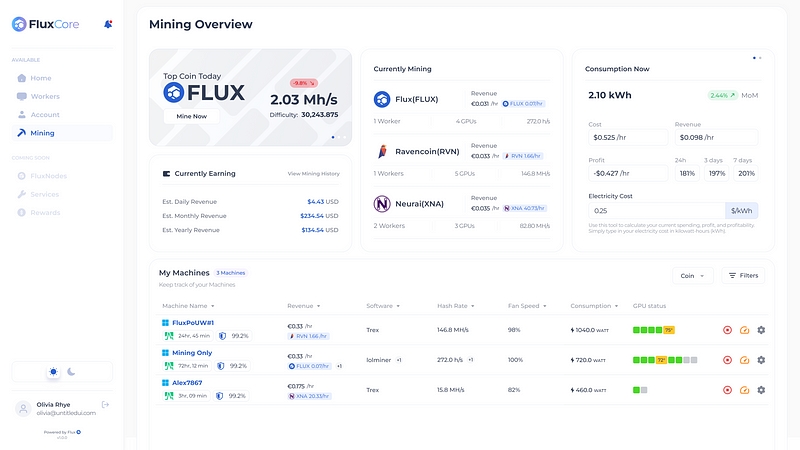Screen dimensions: 800x450
Task: Click the Profit -$0.427/hr field
Action: (x=628, y=173)
